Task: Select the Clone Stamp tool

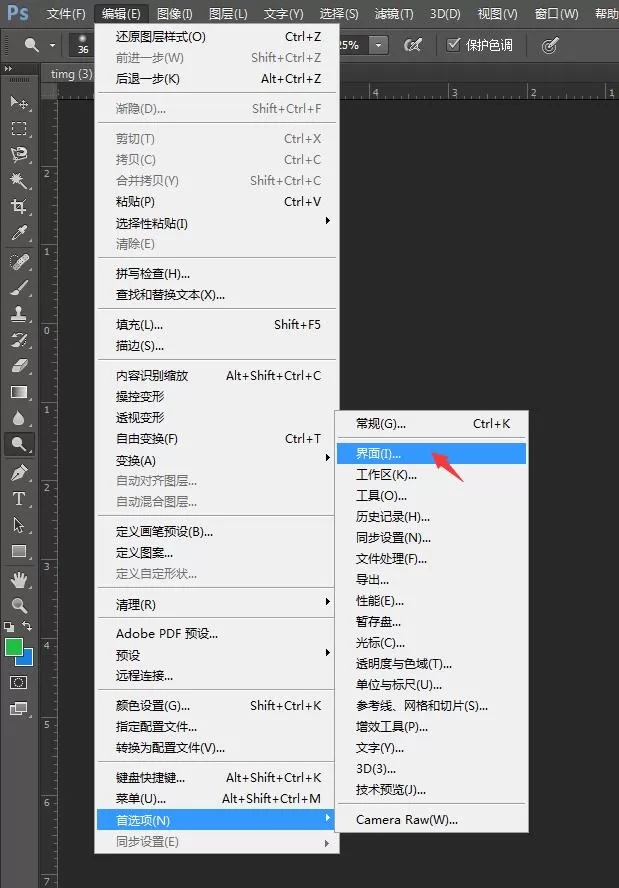Action: (19, 314)
